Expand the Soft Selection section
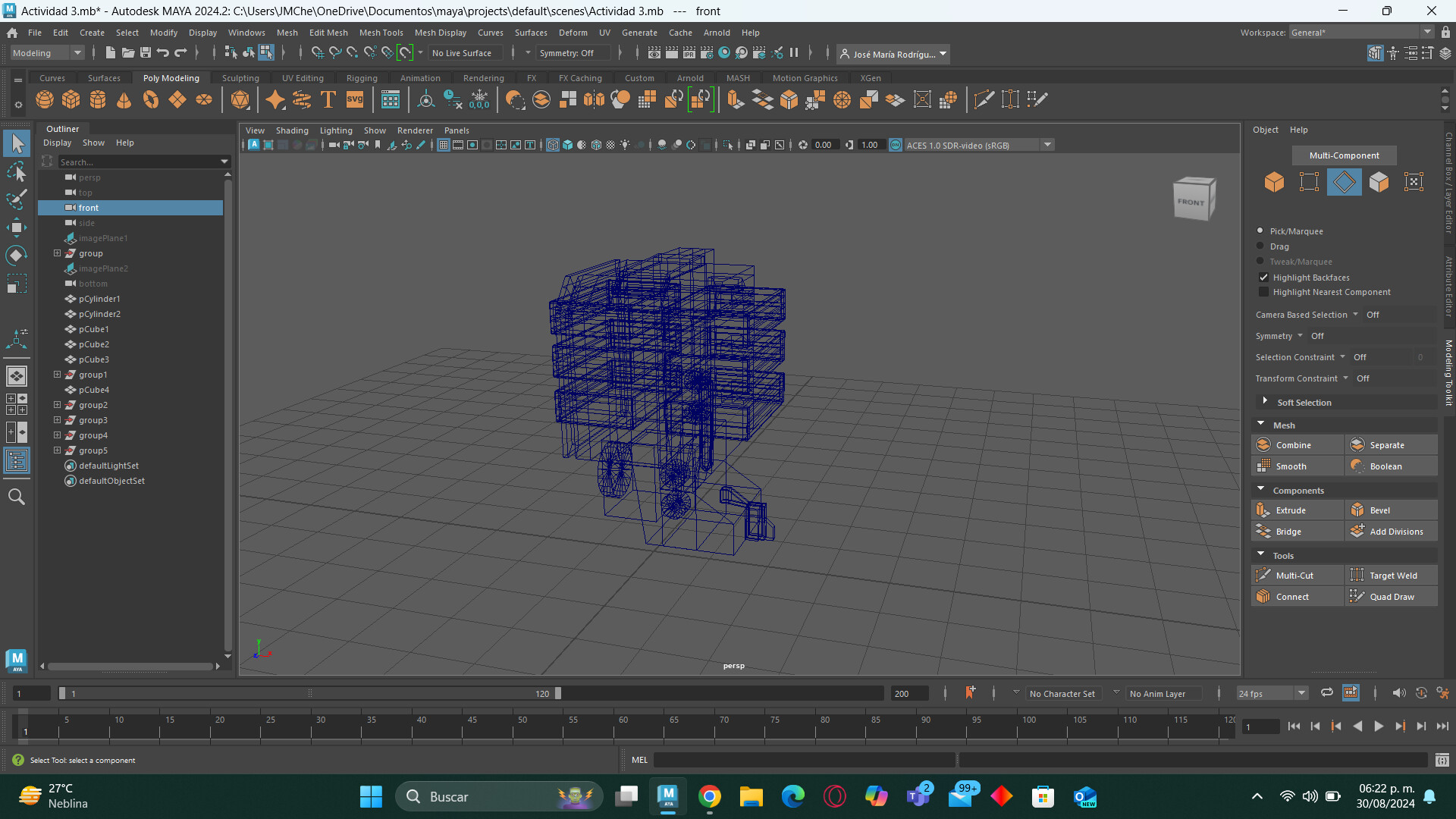The width and height of the screenshot is (1456, 819). pos(1265,402)
